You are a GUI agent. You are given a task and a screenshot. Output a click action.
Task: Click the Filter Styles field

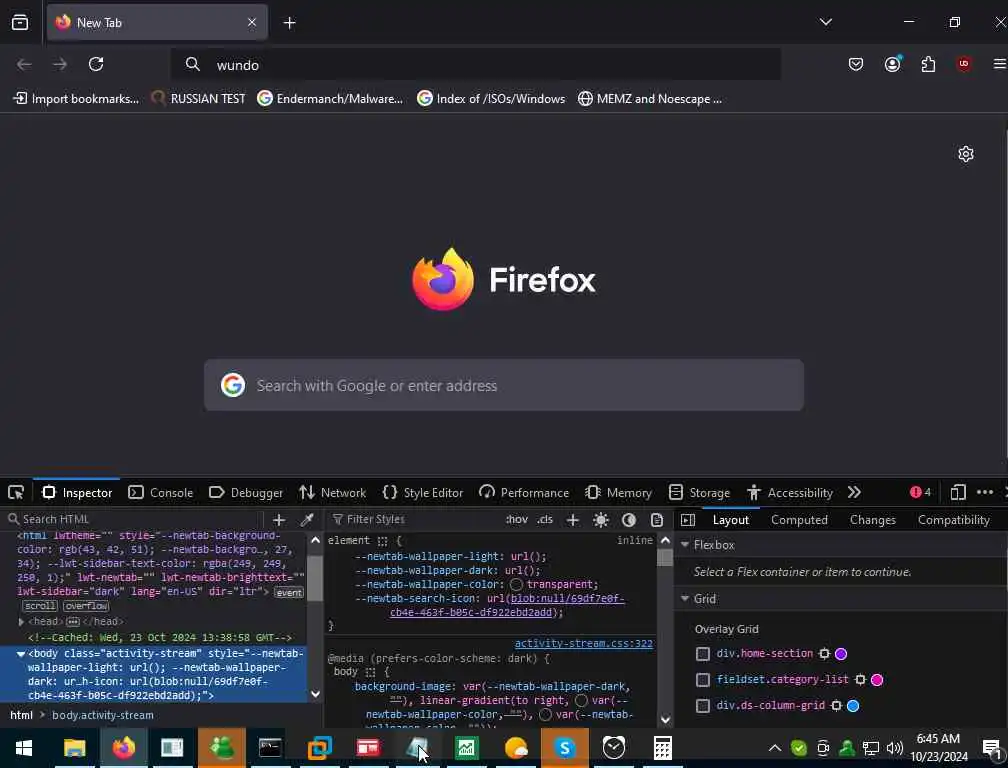click(x=415, y=519)
